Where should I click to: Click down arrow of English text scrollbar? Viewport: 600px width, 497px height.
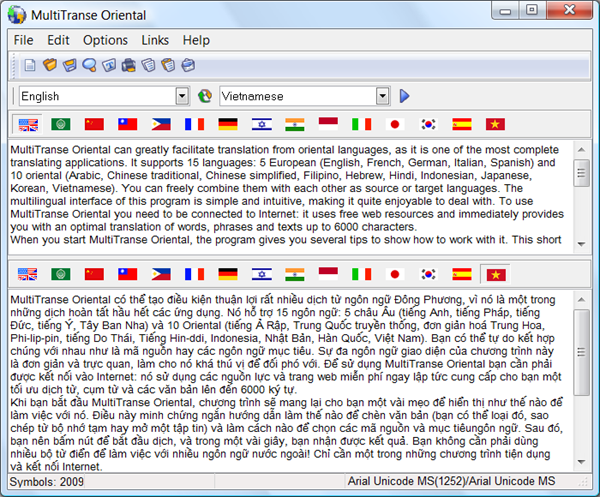click(x=581, y=244)
